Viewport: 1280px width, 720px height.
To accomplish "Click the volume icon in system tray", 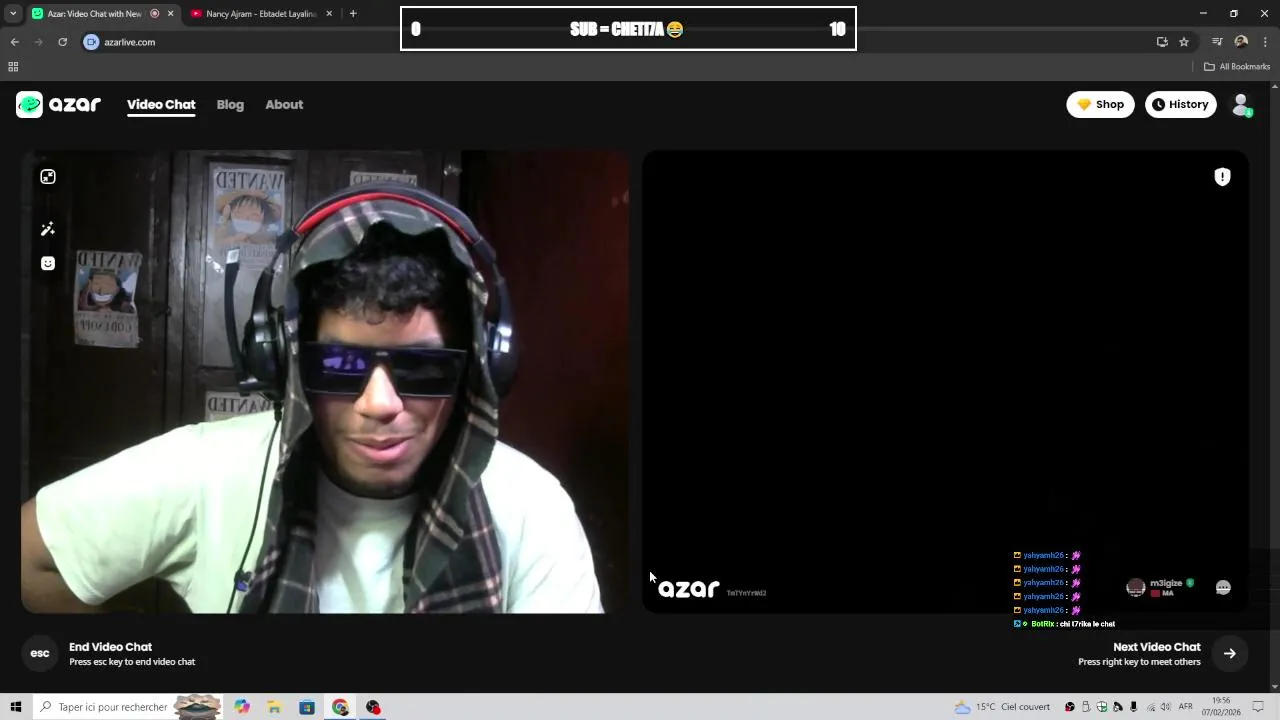I will click(x=1165, y=707).
